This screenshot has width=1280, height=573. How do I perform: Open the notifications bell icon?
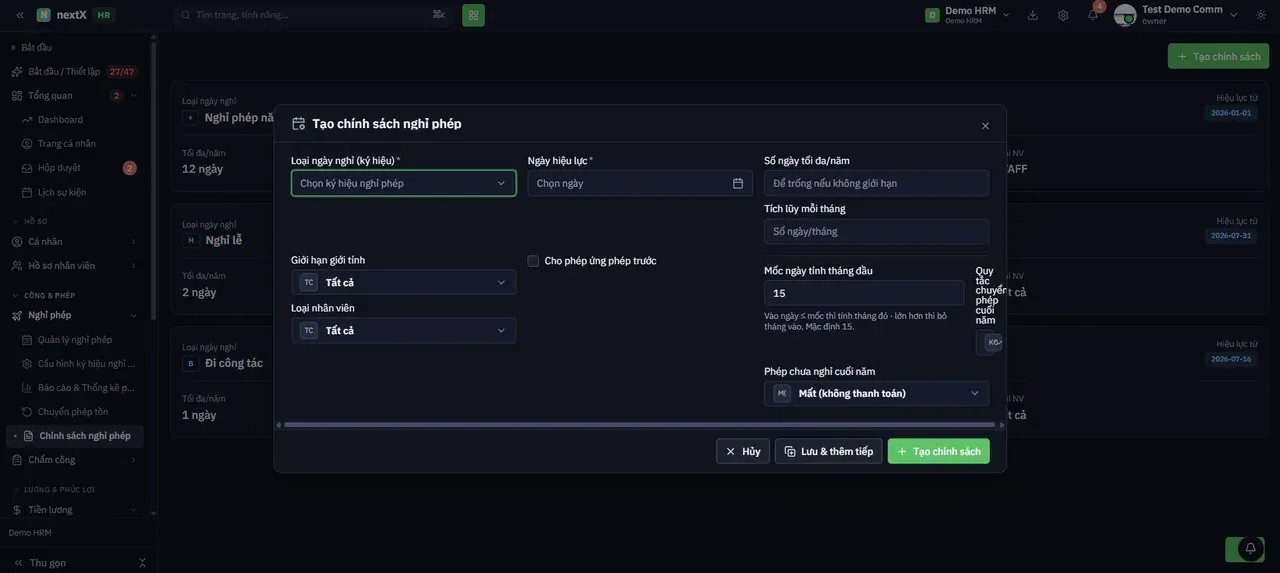coord(1093,15)
